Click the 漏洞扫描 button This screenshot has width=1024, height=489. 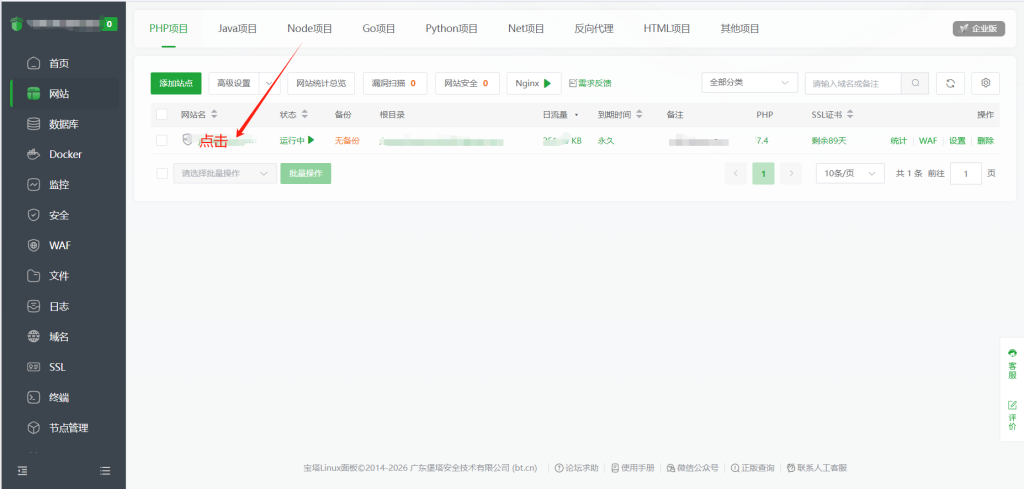coord(395,83)
